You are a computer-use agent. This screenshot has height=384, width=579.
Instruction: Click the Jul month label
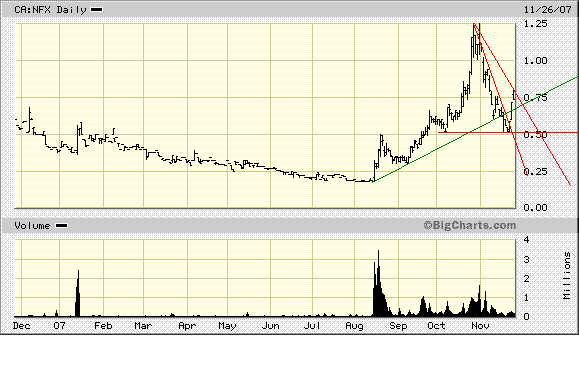point(312,326)
